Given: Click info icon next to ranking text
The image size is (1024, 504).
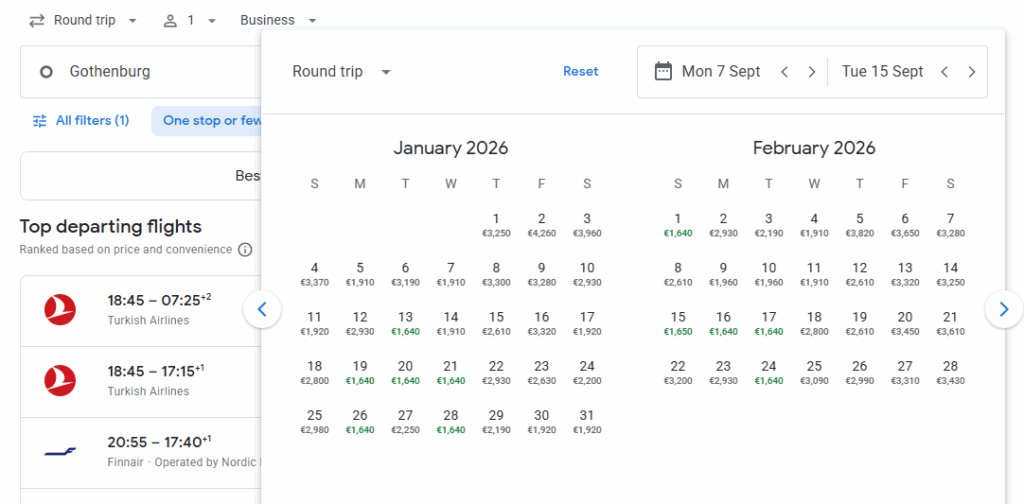Looking at the screenshot, I should tap(245, 249).
